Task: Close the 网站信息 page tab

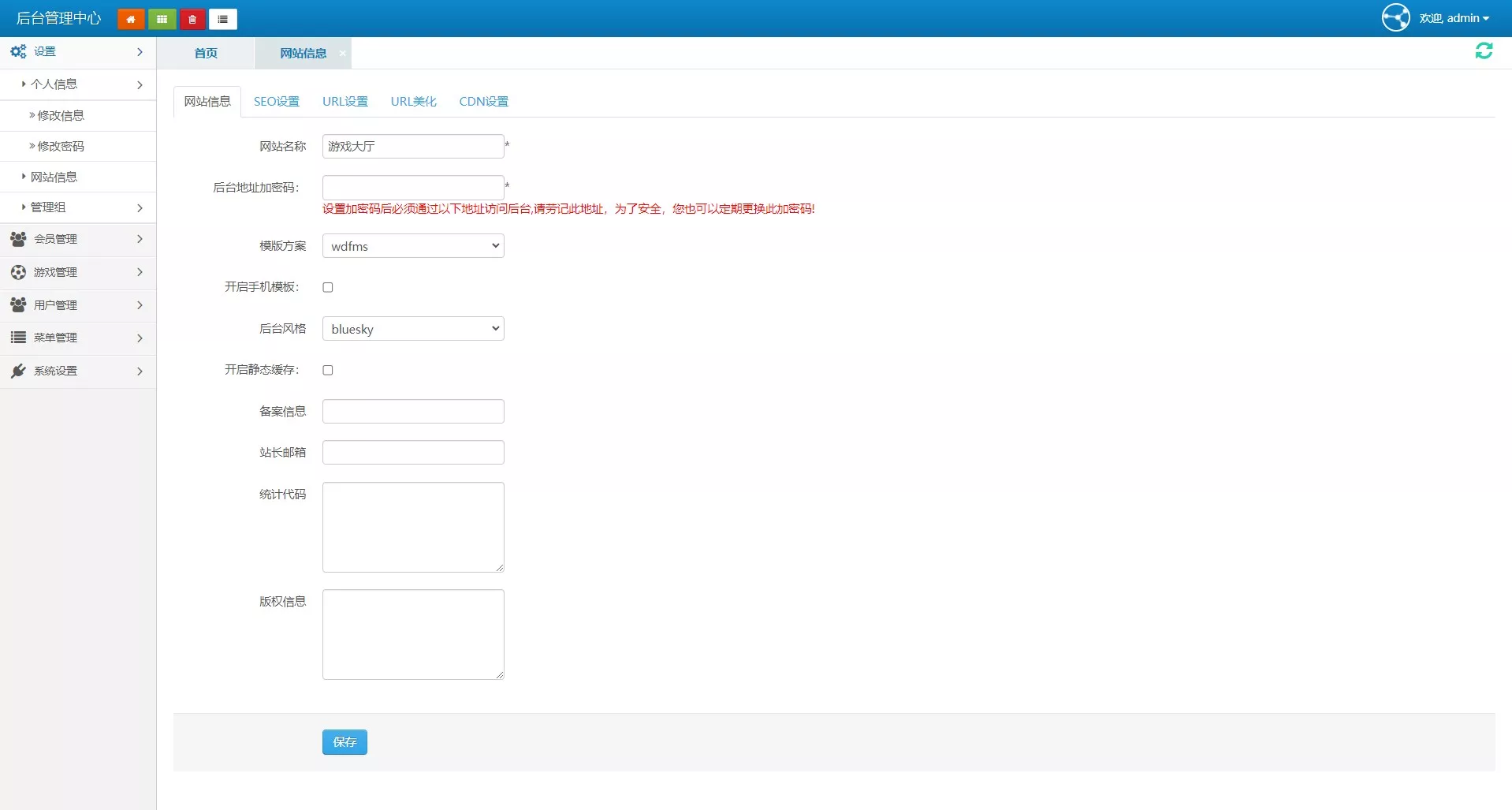Action: tap(342, 53)
